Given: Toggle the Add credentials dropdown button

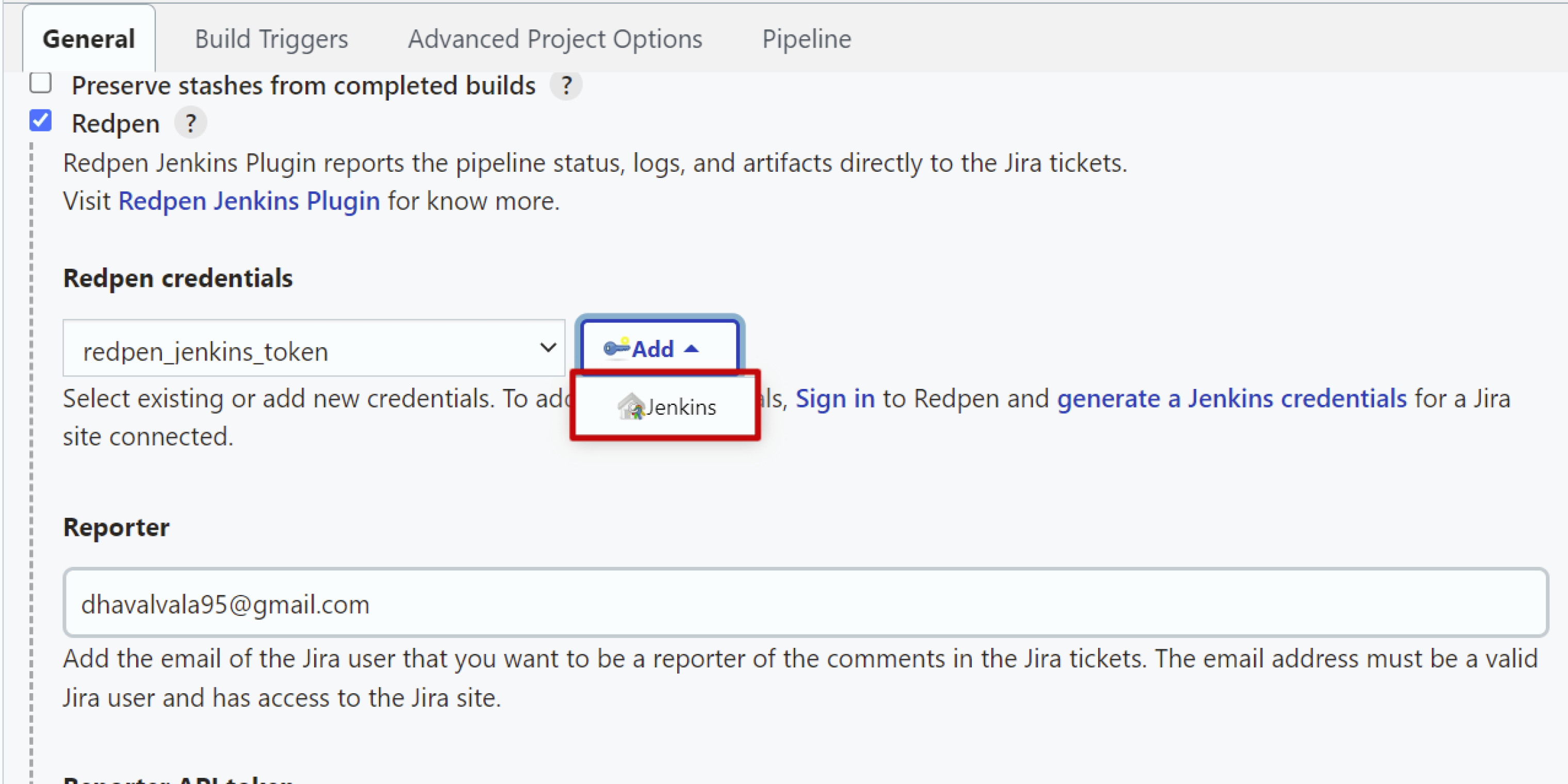Looking at the screenshot, I should click(660, 348).
